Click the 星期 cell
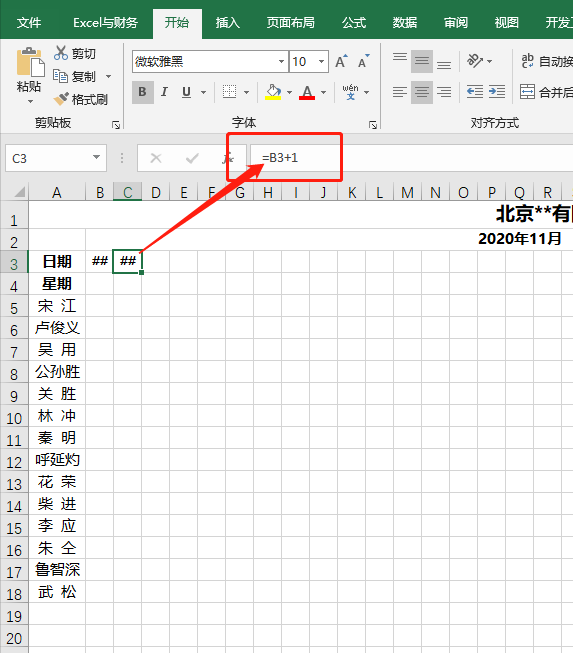 [57, 284]
